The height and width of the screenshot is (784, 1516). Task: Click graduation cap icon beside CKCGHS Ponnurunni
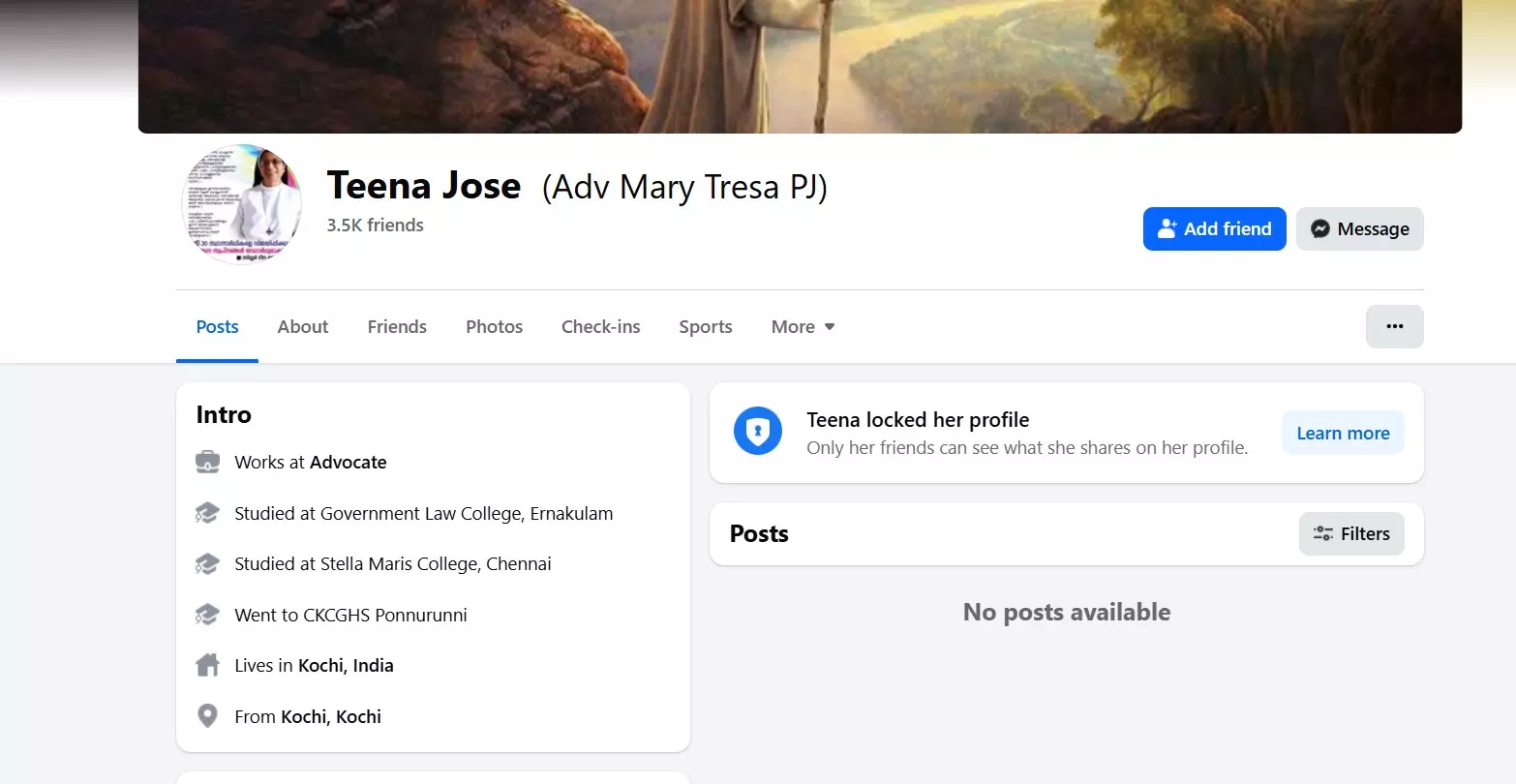pyautogui.click(x=207, y=616)
